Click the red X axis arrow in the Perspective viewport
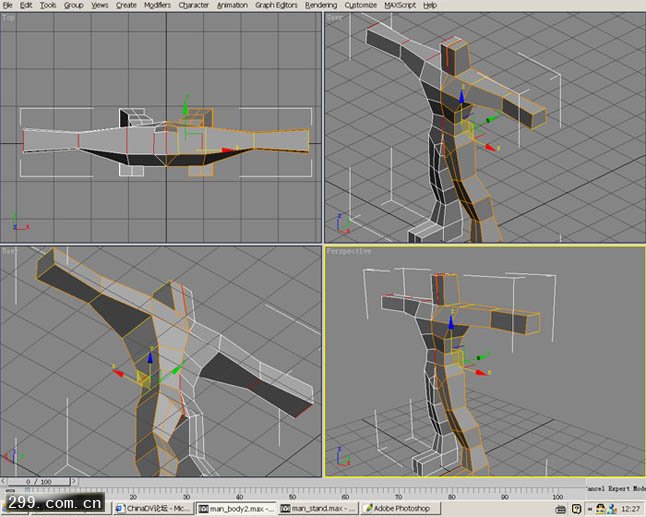This screenshot has width=646, height=517. pos(481,372)
